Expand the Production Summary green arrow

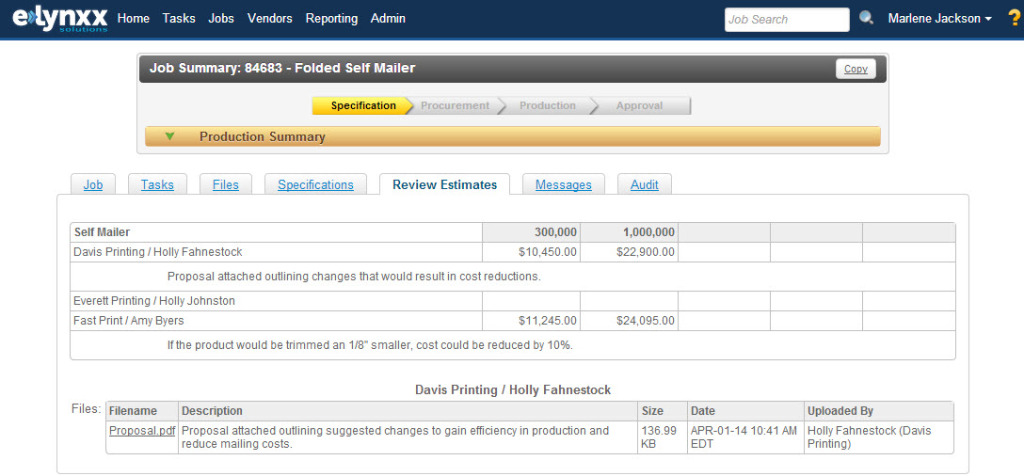click(x=170, y=136)
